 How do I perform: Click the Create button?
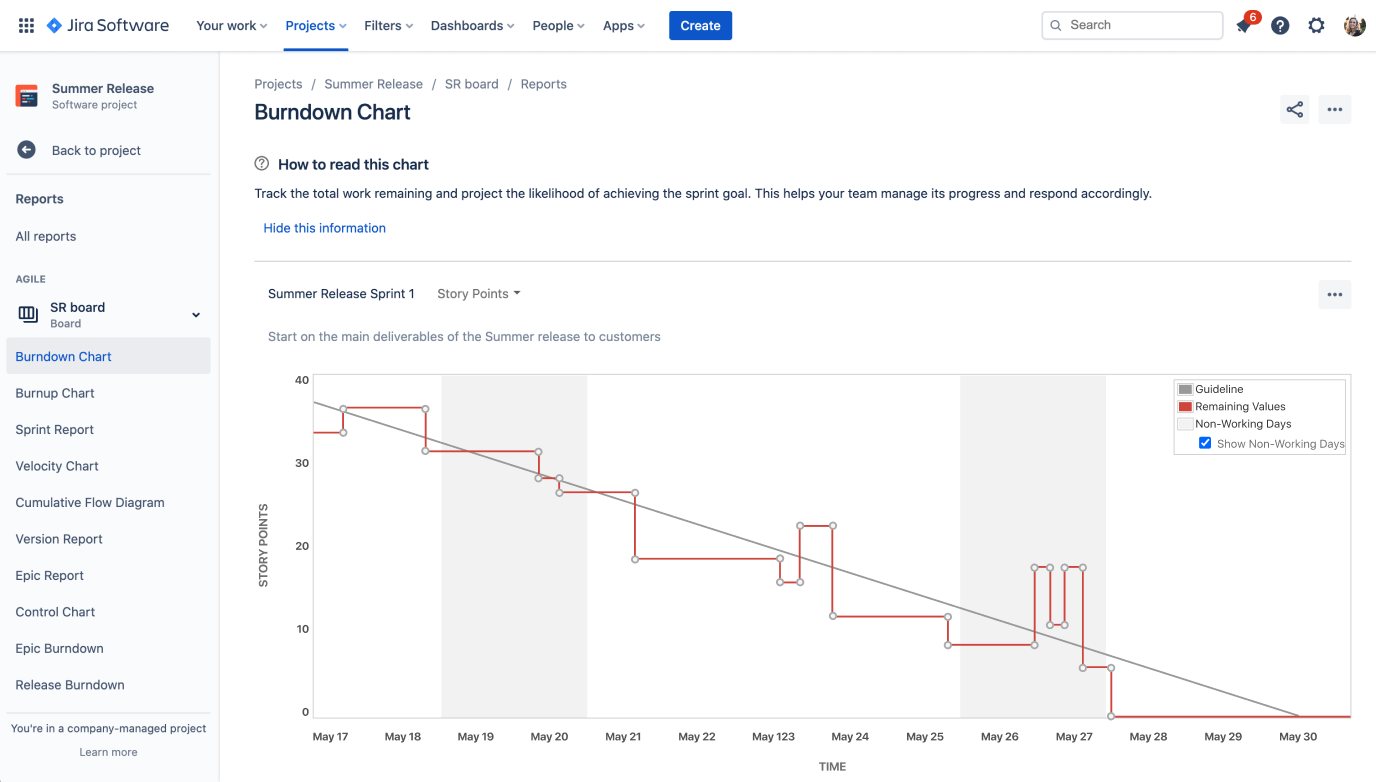click(700, 26)
